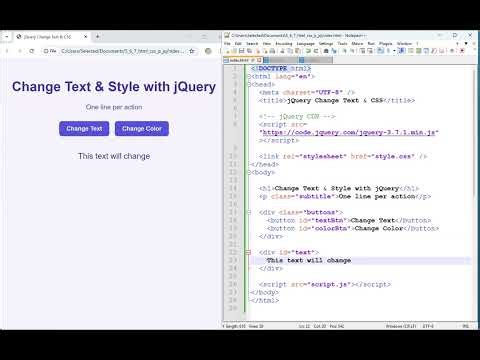Open the Macro menu in Notepad++
Screen dimensions: 480x360
point(357,44)
